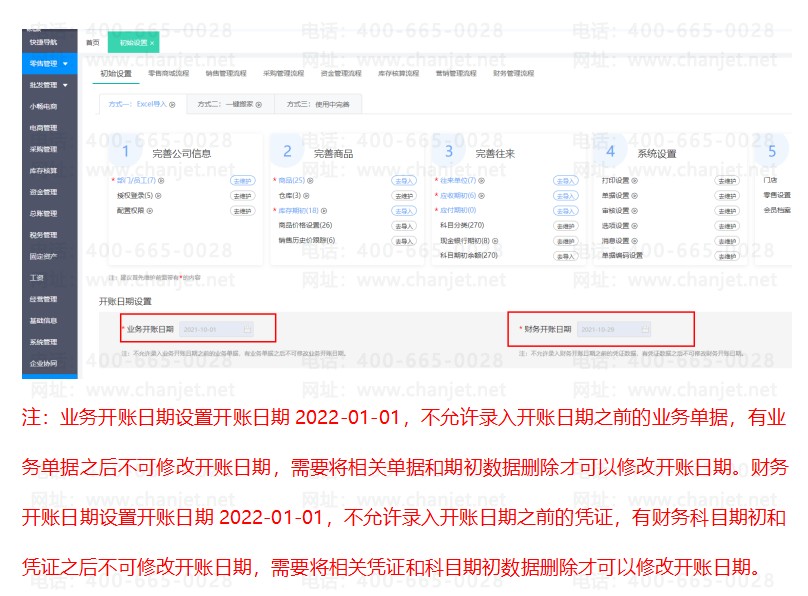Image resolution: width=808 pixels, height=596 pixels.
Task: Click the video icon beside 消息设置
Action: click(x=634, y=241)
